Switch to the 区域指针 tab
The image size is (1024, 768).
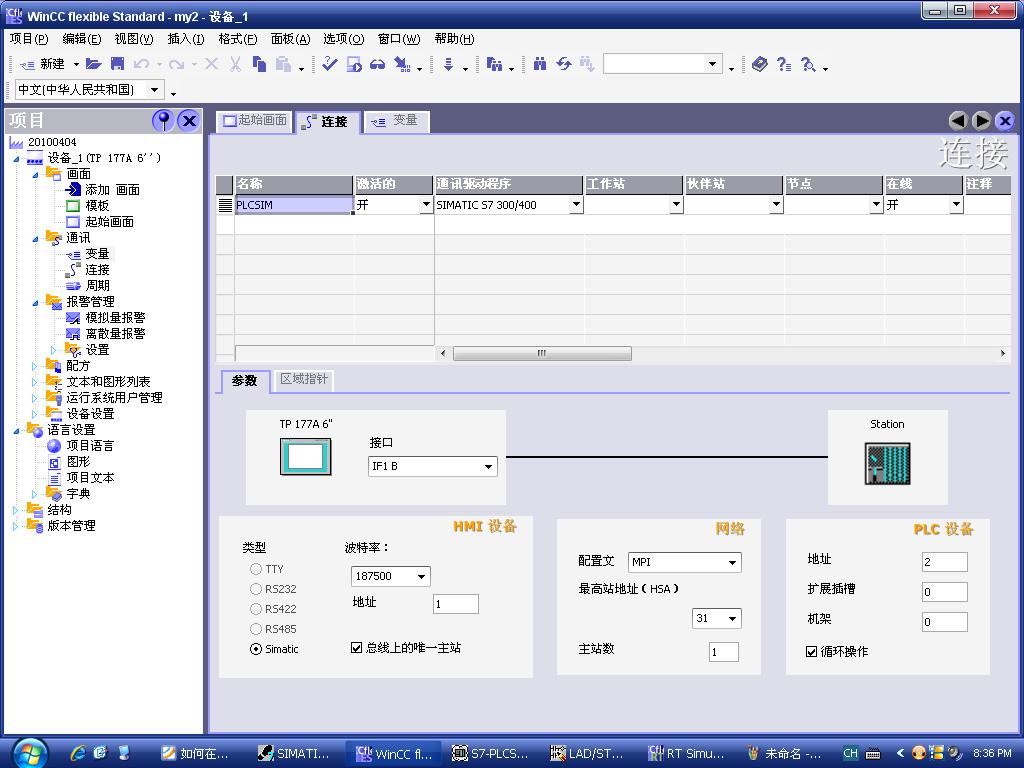click(x=303, y=380)
